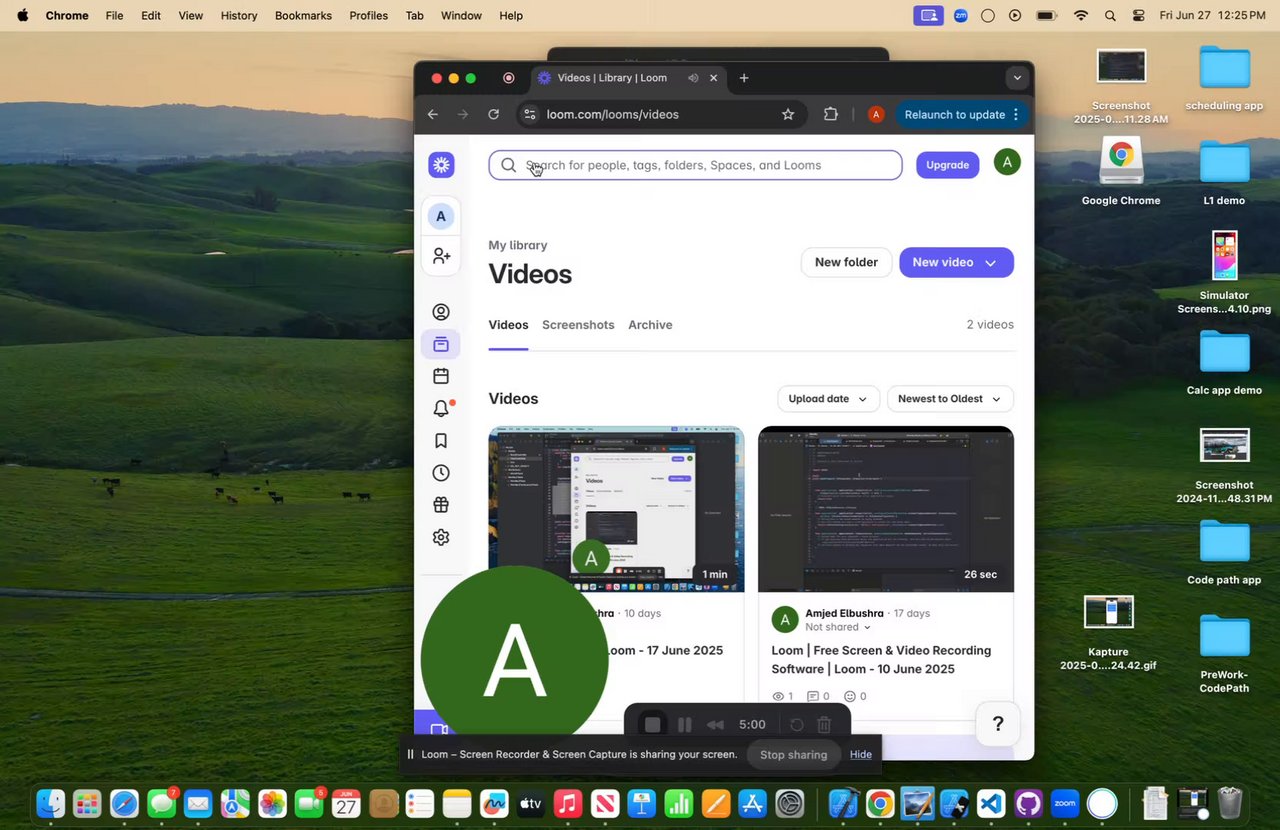This screenshot has height=830, width=1280.
Task: Open a new Chrome tab
Action: point(744,78)
